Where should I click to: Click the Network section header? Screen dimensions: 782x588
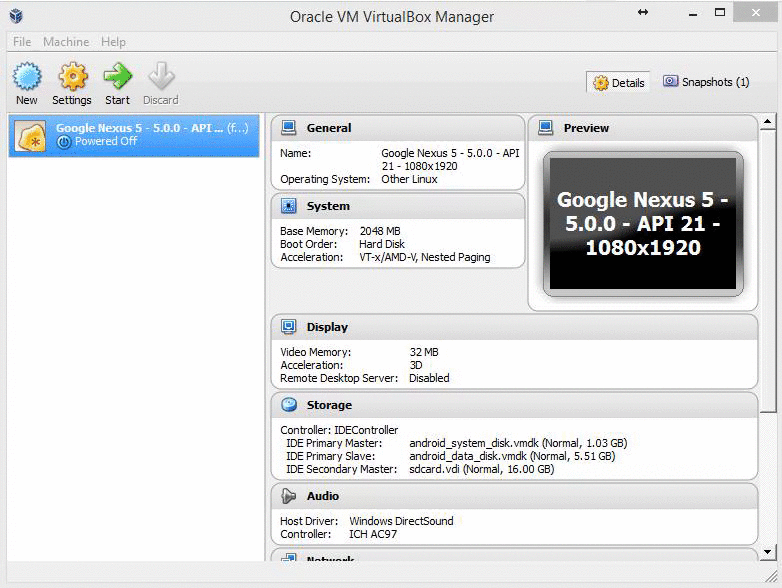(514, 556)
